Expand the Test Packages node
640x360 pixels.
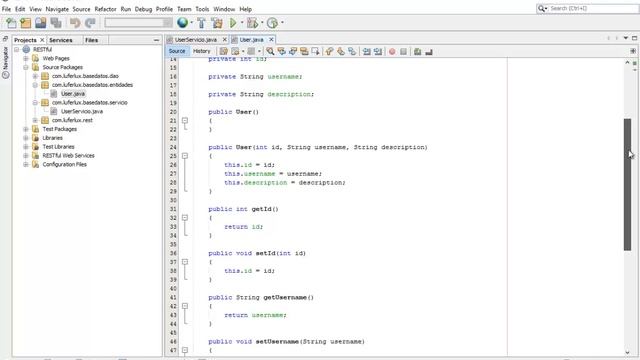(x=26, y=129)
